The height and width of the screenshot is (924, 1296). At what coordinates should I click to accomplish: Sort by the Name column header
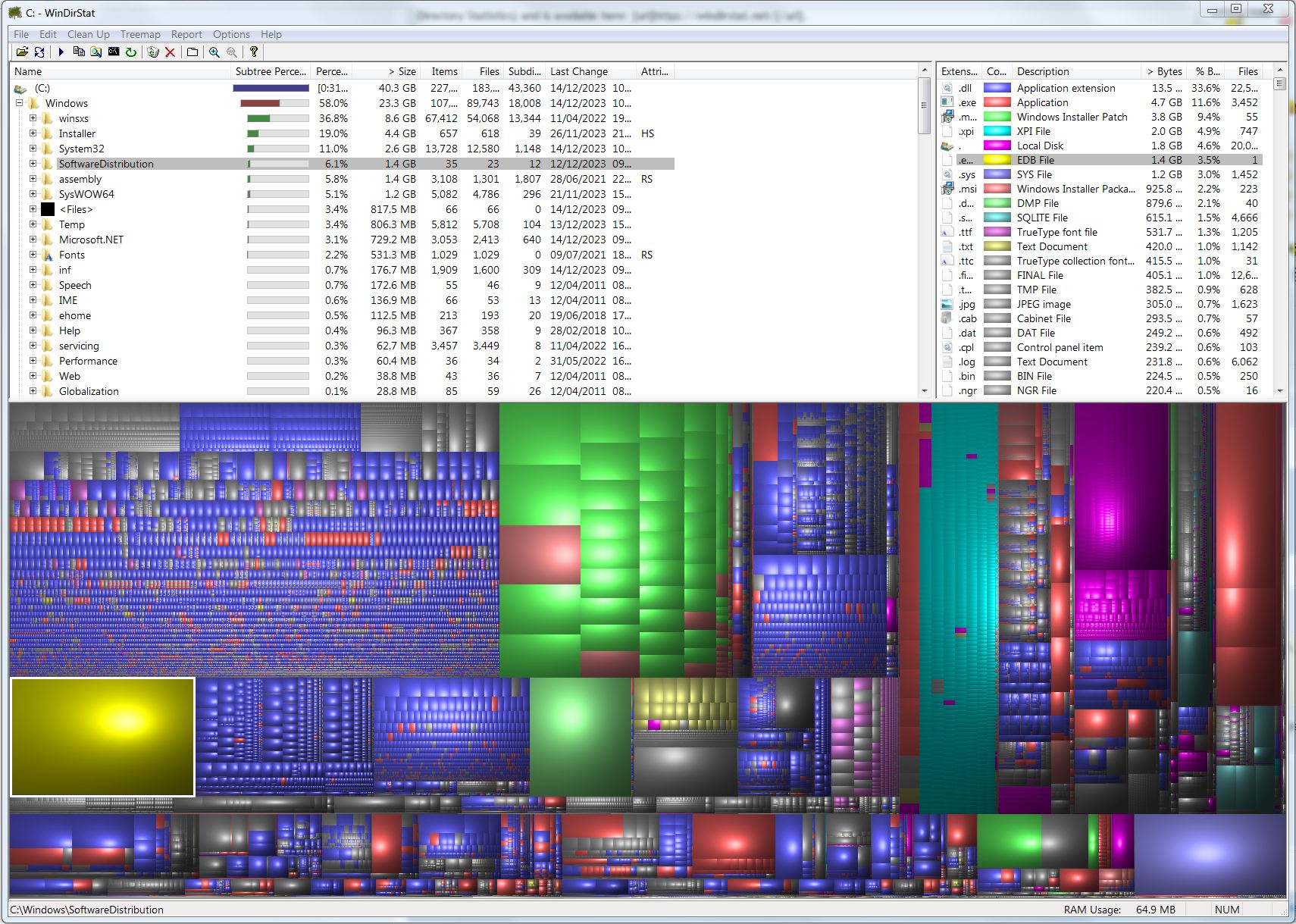click(x=120, y=71)
